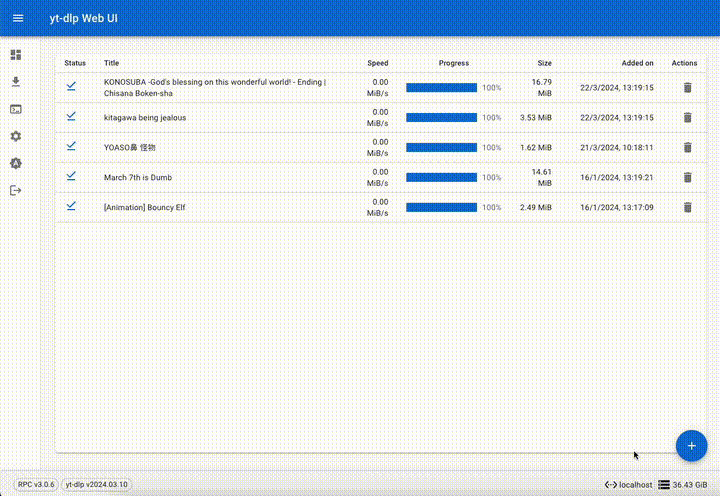The width and height of the screenshot is (720, 496).
Task: Click the blue add download plus button
Action: [x=691, y=445]
